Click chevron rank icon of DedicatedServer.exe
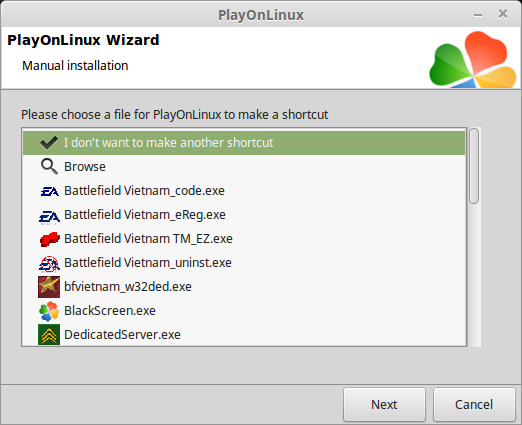The height and width of the screenshot is (425, 522). [49, 334]
